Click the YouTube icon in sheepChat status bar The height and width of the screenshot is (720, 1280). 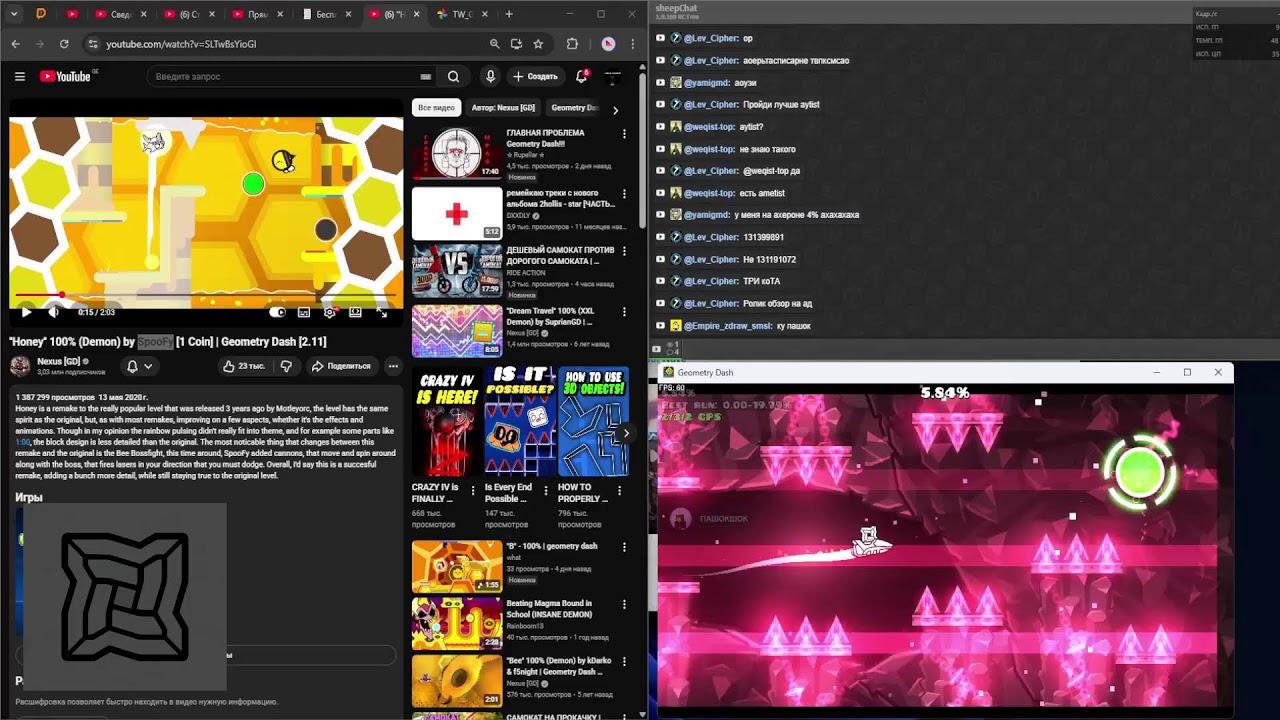(x=657, y=349)
